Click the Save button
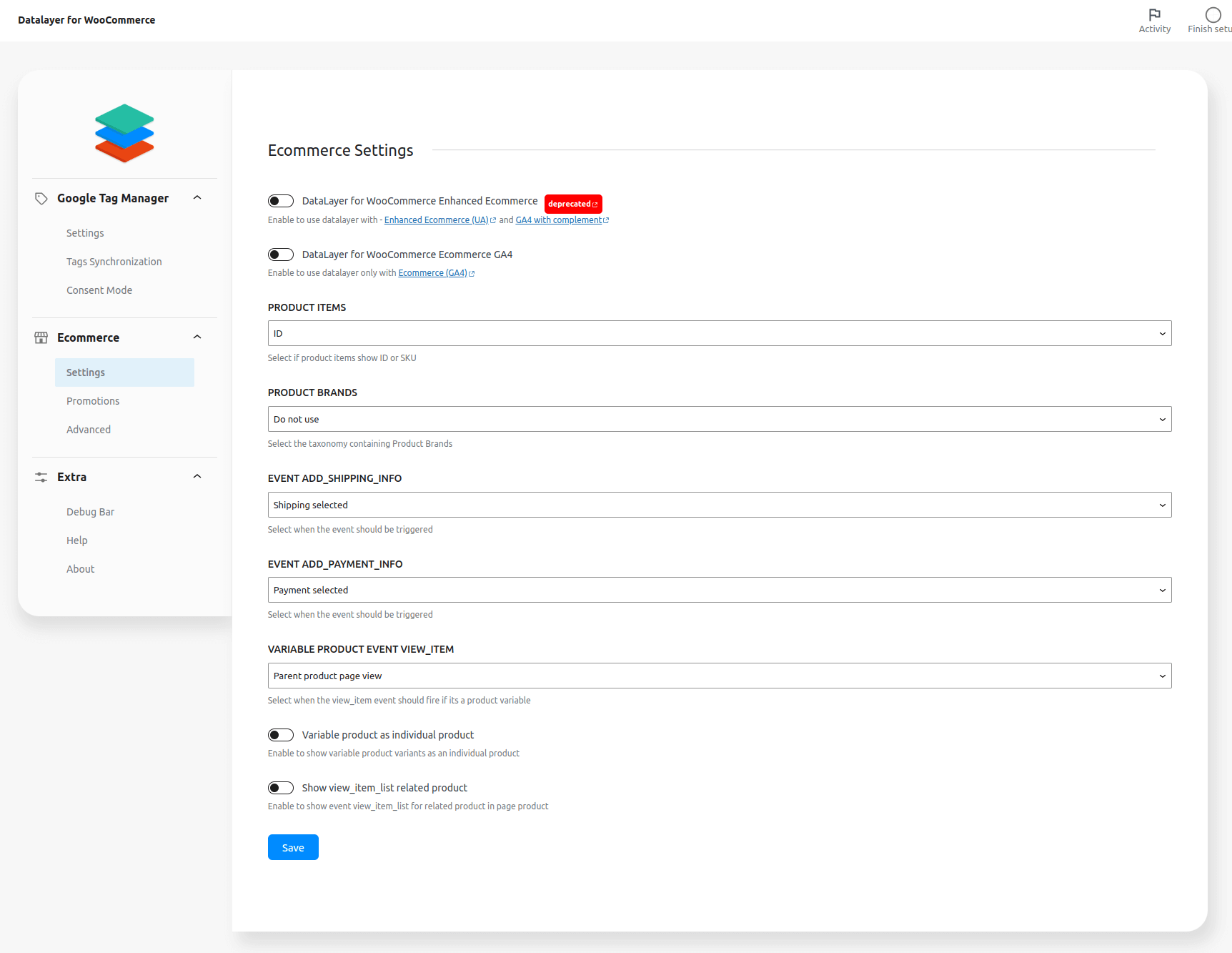1232x953 pixels. click(293, 847)
